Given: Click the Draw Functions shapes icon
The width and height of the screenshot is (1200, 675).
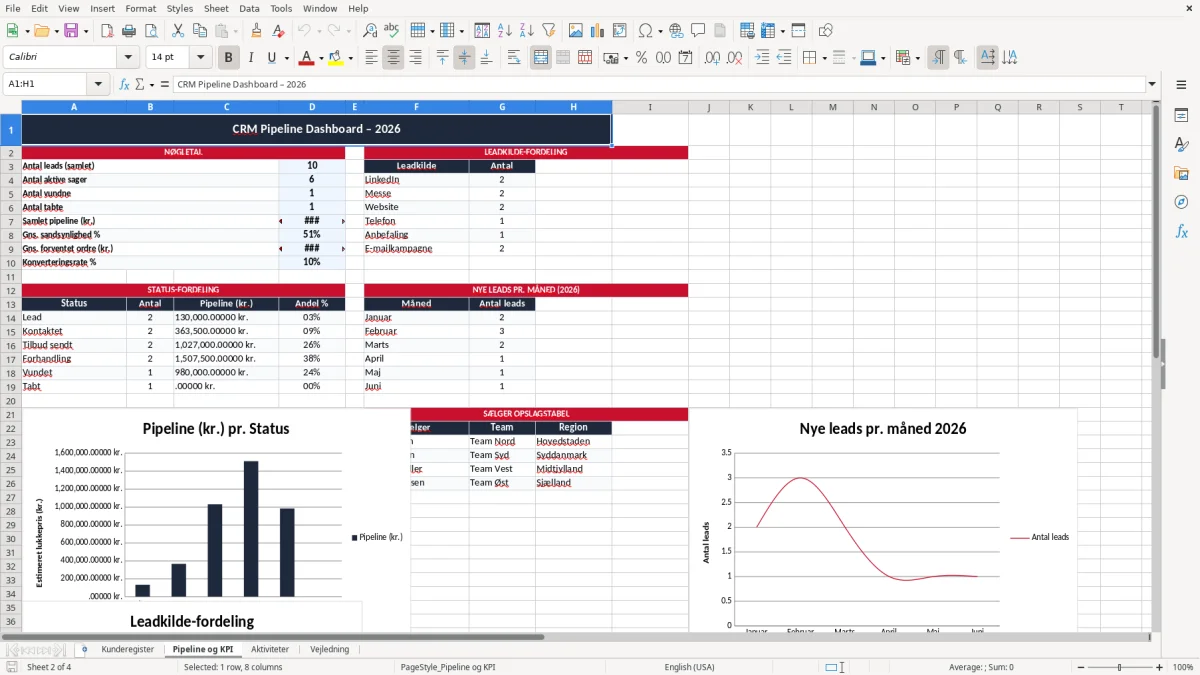Looking at the screenshot, I should (826, 31).
